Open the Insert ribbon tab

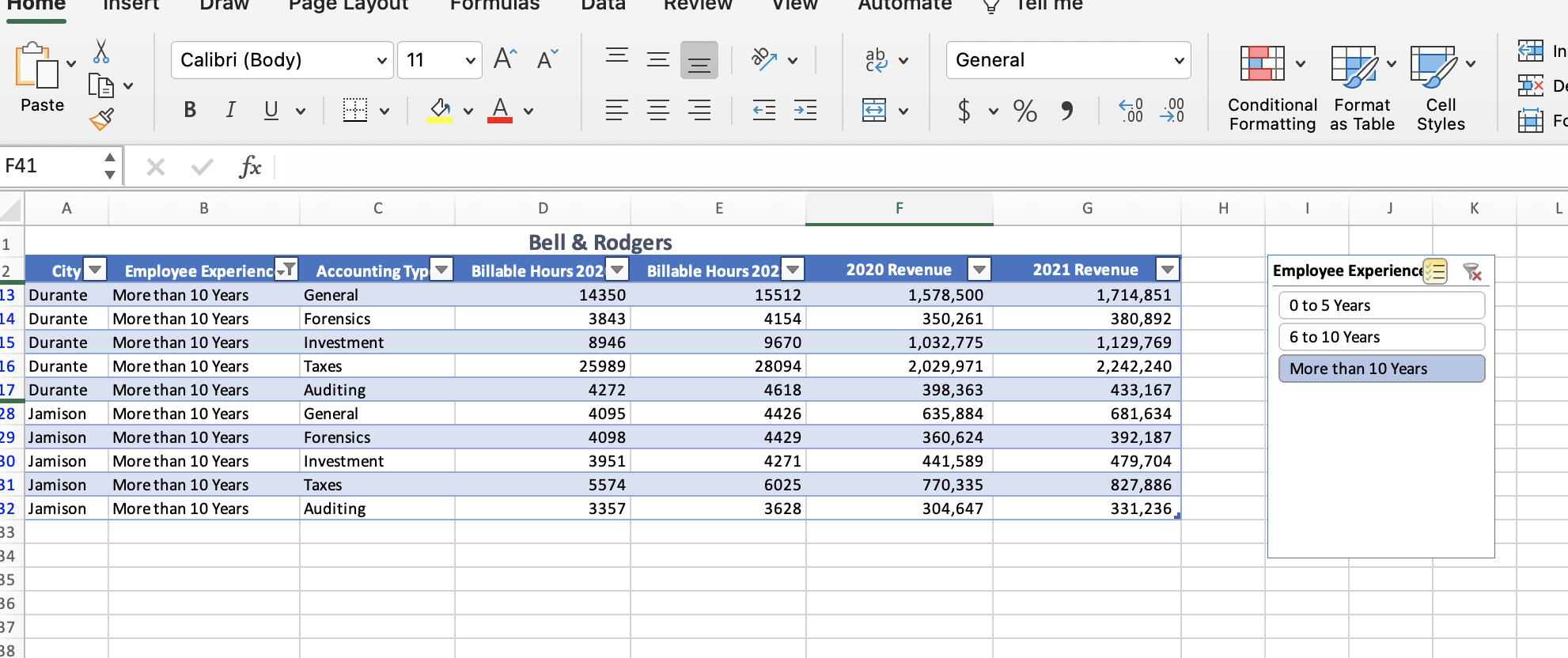pyautogui.click(x=131, y=5)
